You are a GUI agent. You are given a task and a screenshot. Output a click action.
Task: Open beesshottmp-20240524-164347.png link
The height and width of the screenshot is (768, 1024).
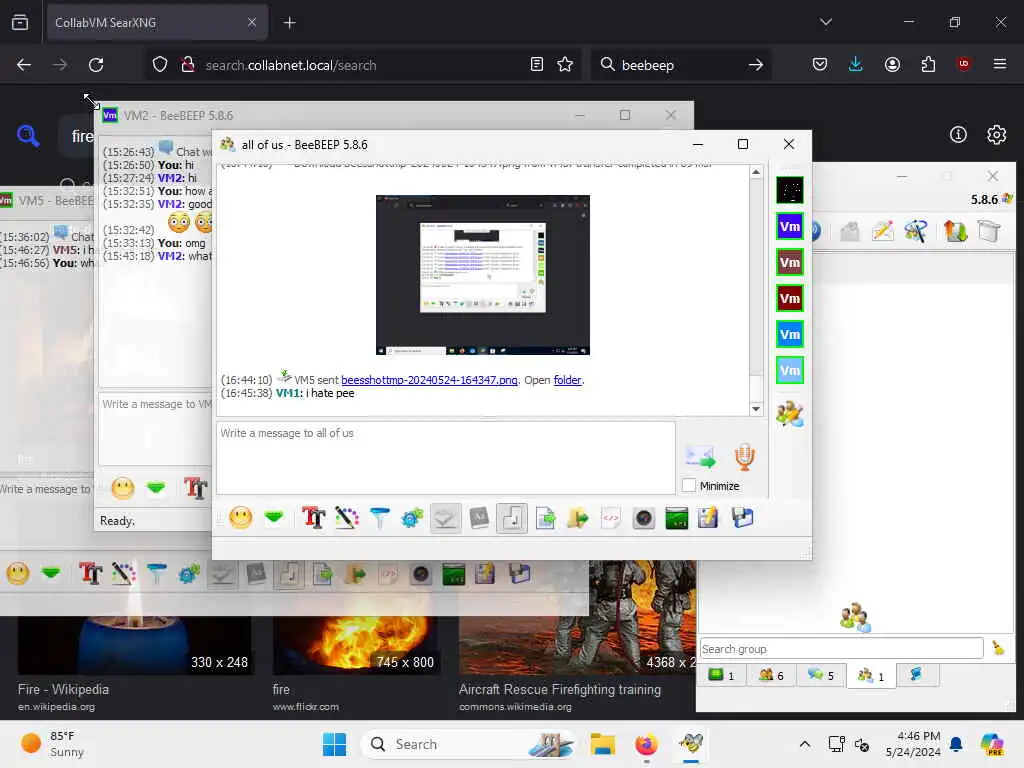[x=429, y=380]
